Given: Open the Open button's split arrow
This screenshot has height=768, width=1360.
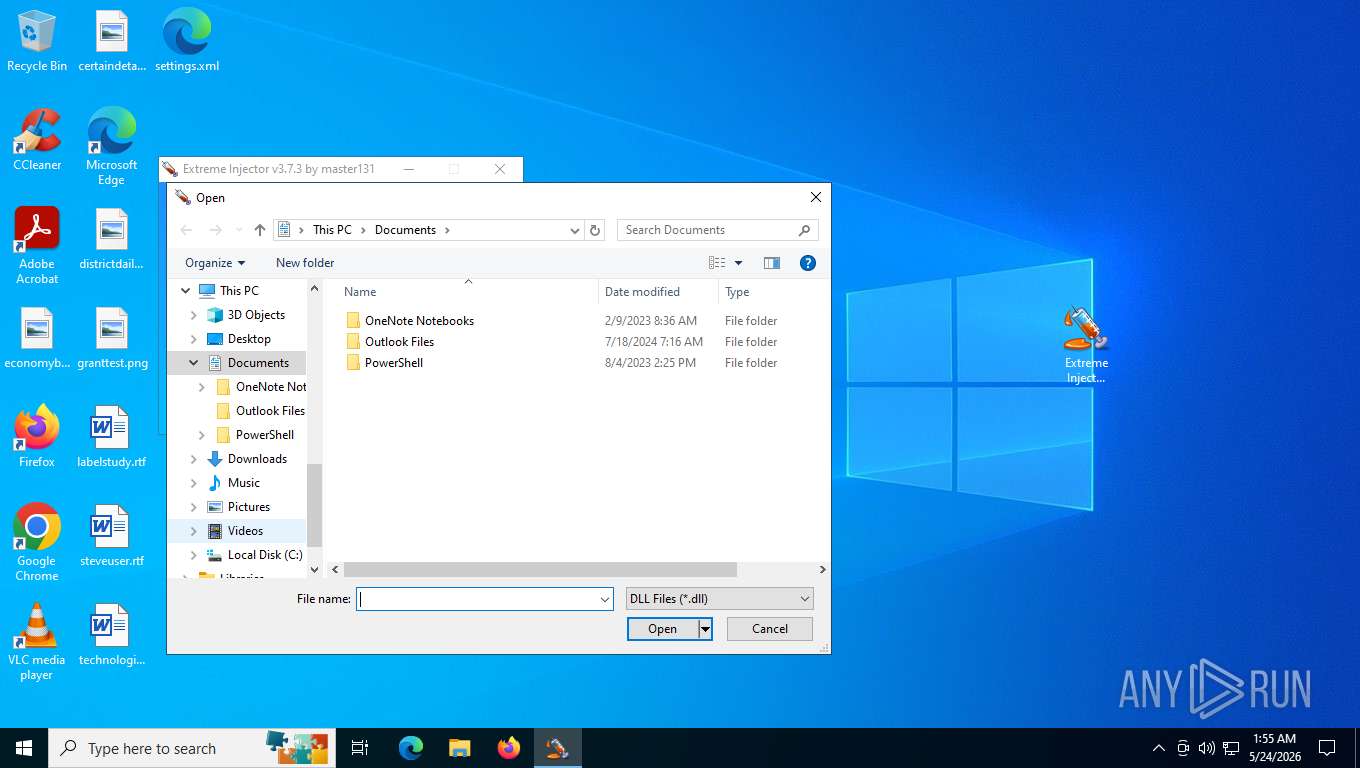Looking at the screenshot, I should tap(705, 629).
